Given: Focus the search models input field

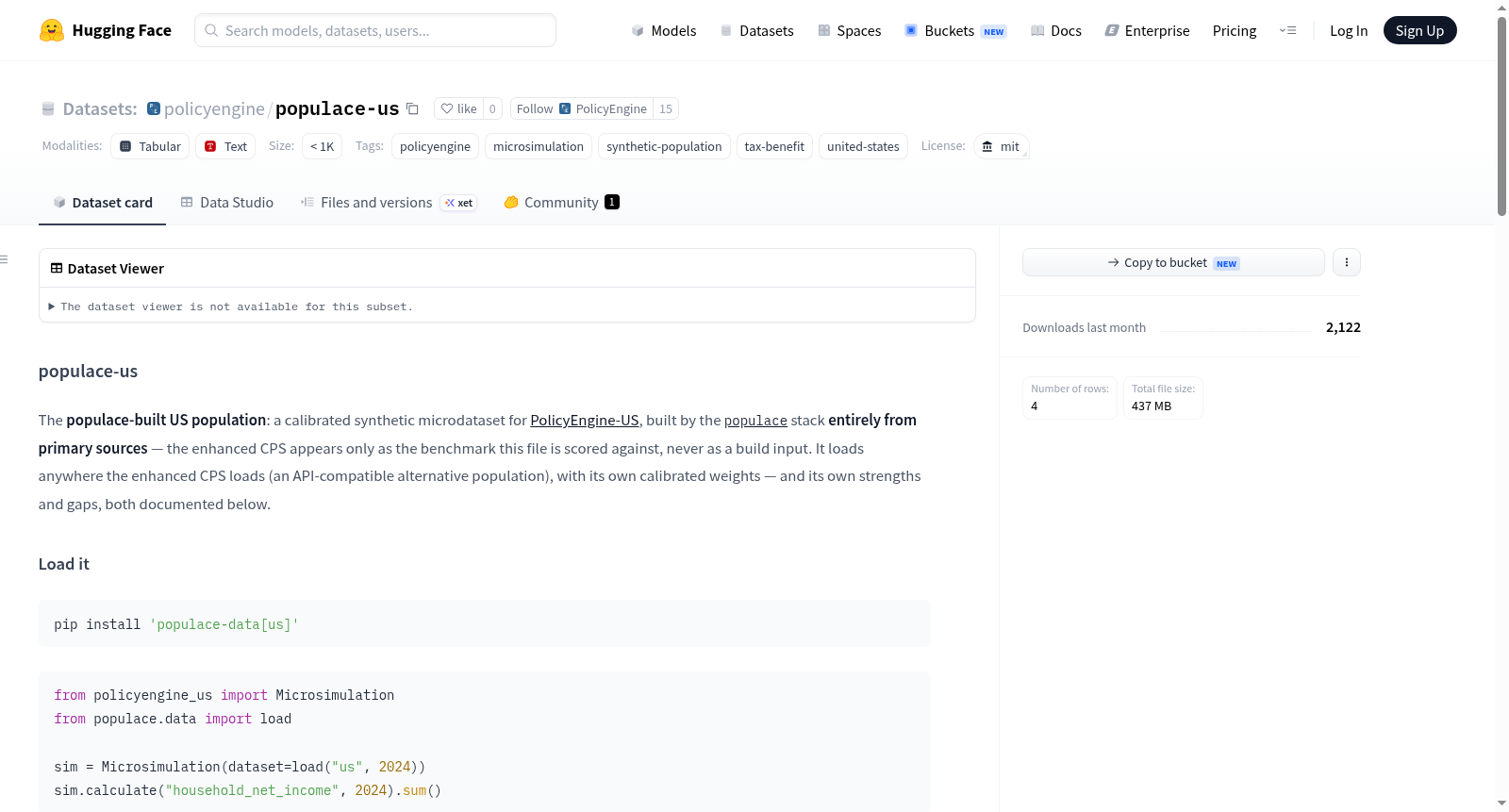Looking at the screenshot, I should pyautogui.click(x=375, y=30).
